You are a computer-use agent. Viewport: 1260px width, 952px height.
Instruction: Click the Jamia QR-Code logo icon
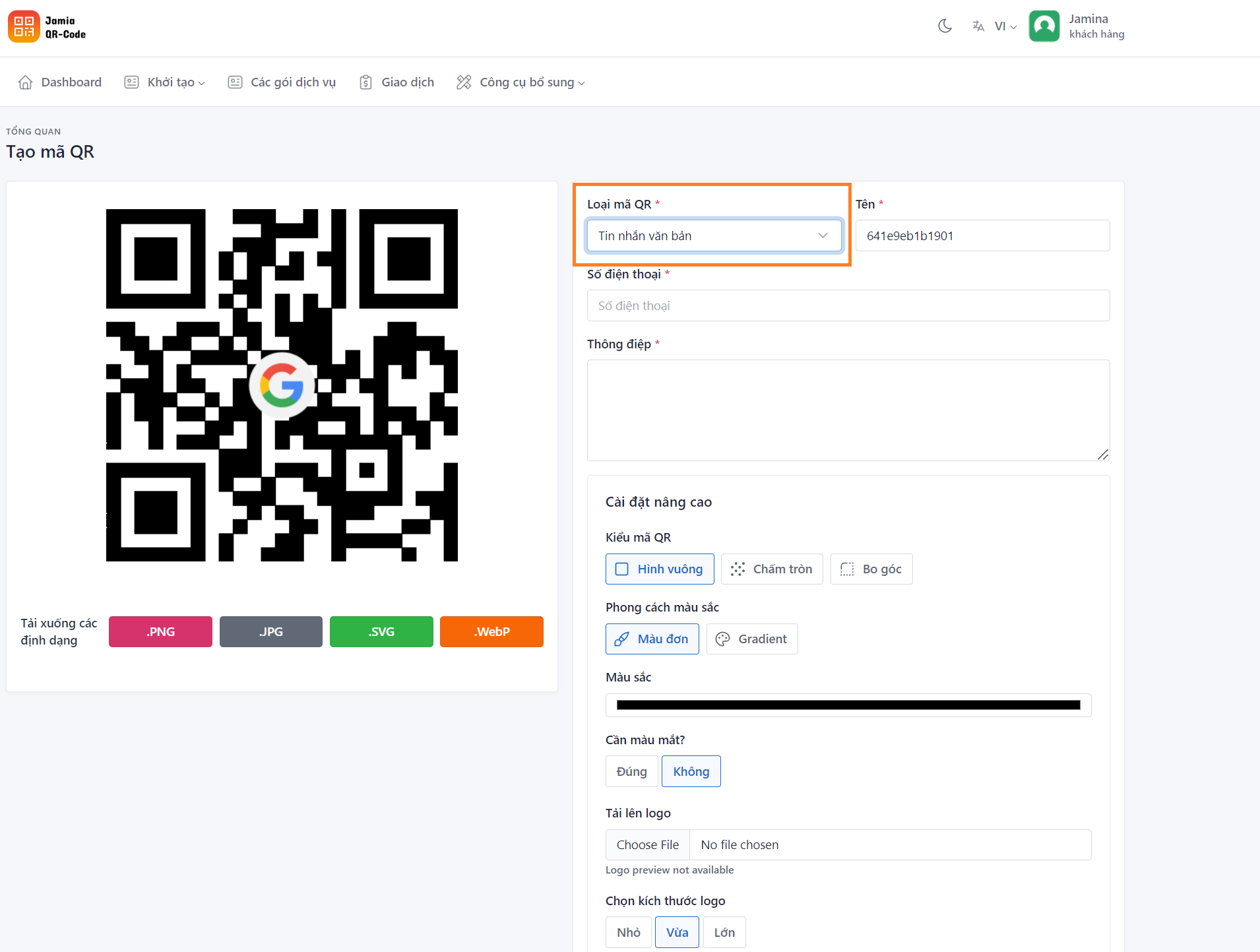point(24,26)
